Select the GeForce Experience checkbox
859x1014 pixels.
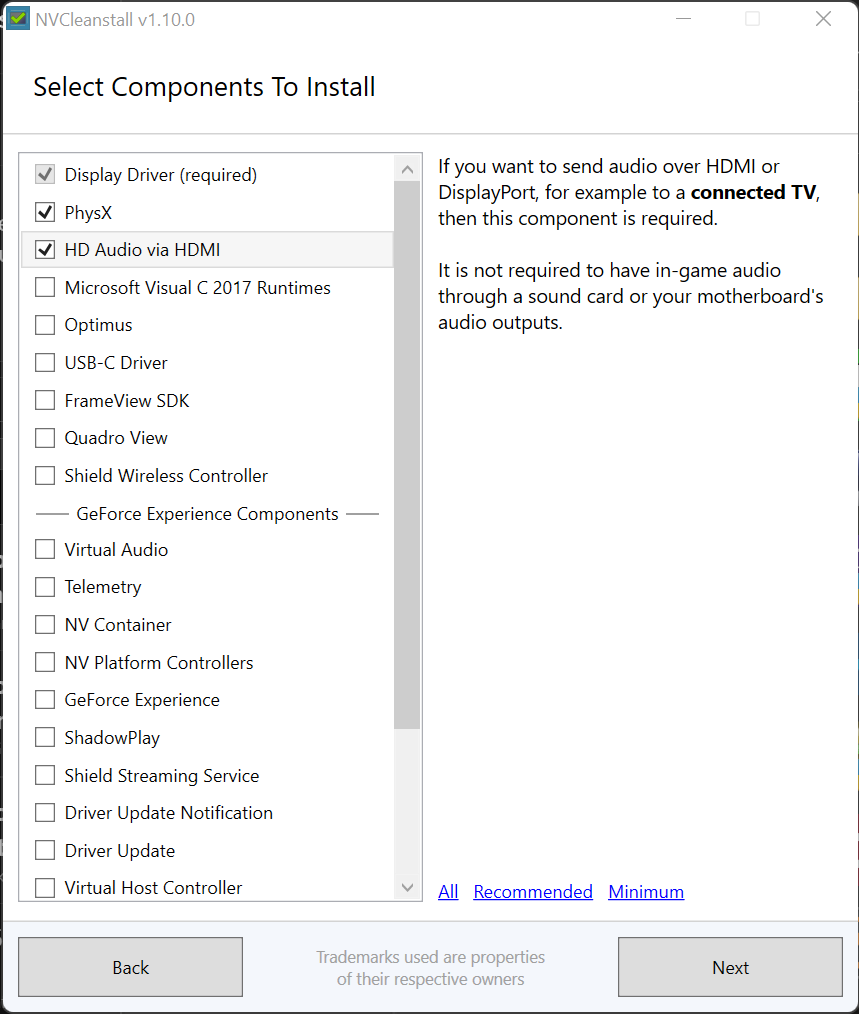point(45,700)
